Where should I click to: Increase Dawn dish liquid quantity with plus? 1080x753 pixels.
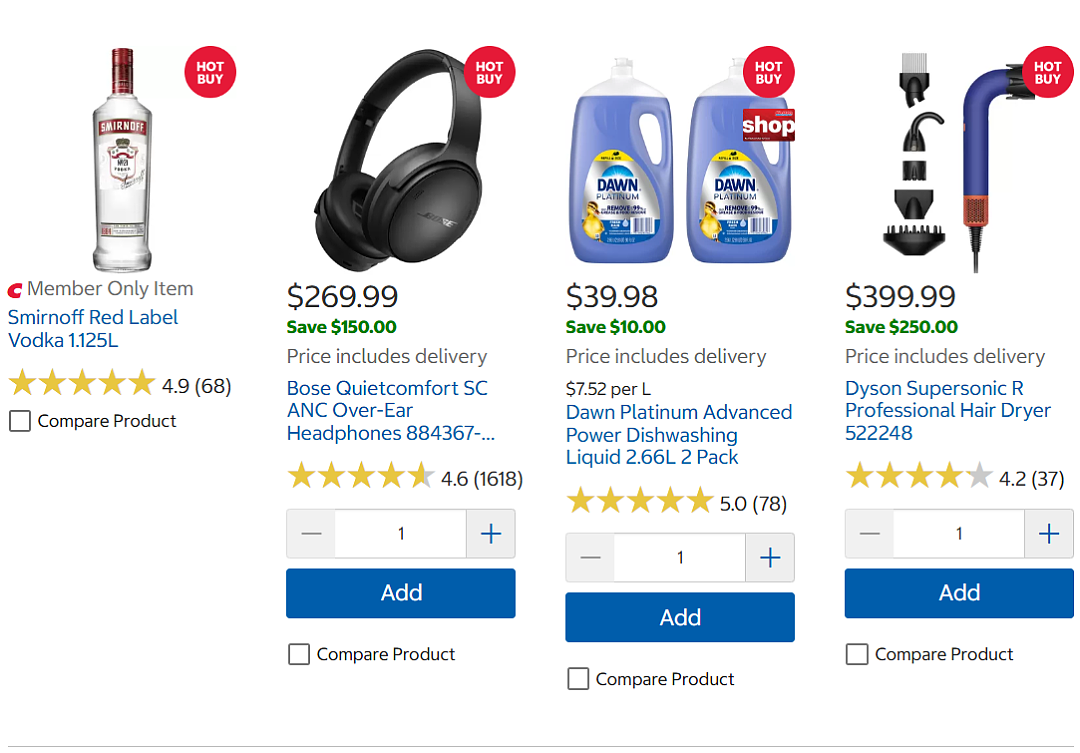[x=769, y=557]
